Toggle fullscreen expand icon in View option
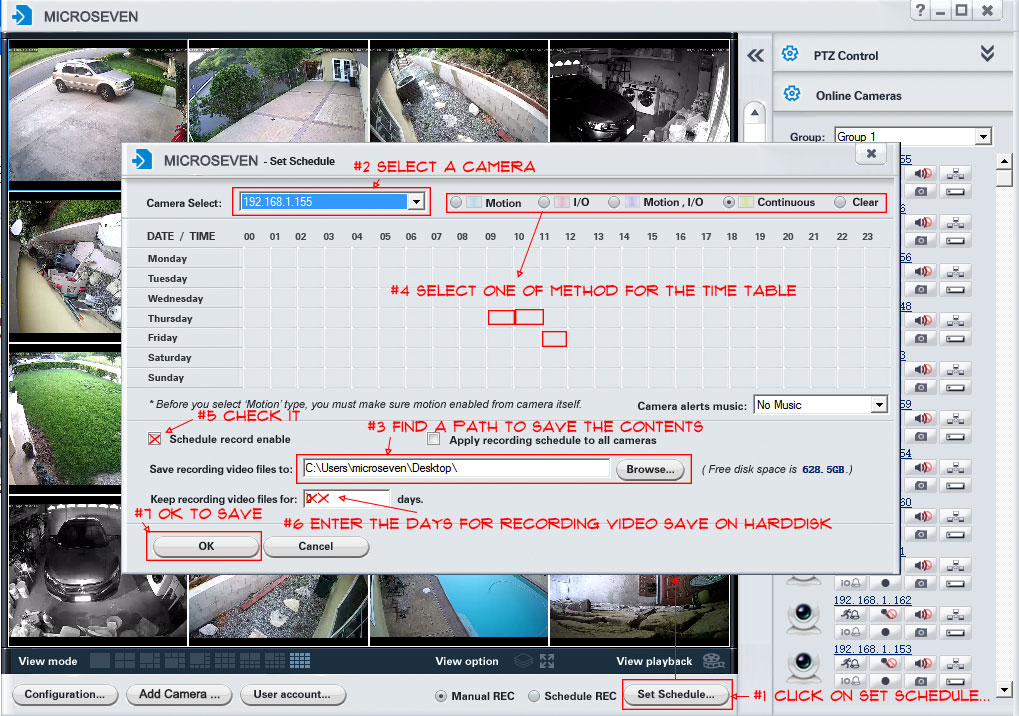The height and width of the screenshot is (716, 1019). 547,661
